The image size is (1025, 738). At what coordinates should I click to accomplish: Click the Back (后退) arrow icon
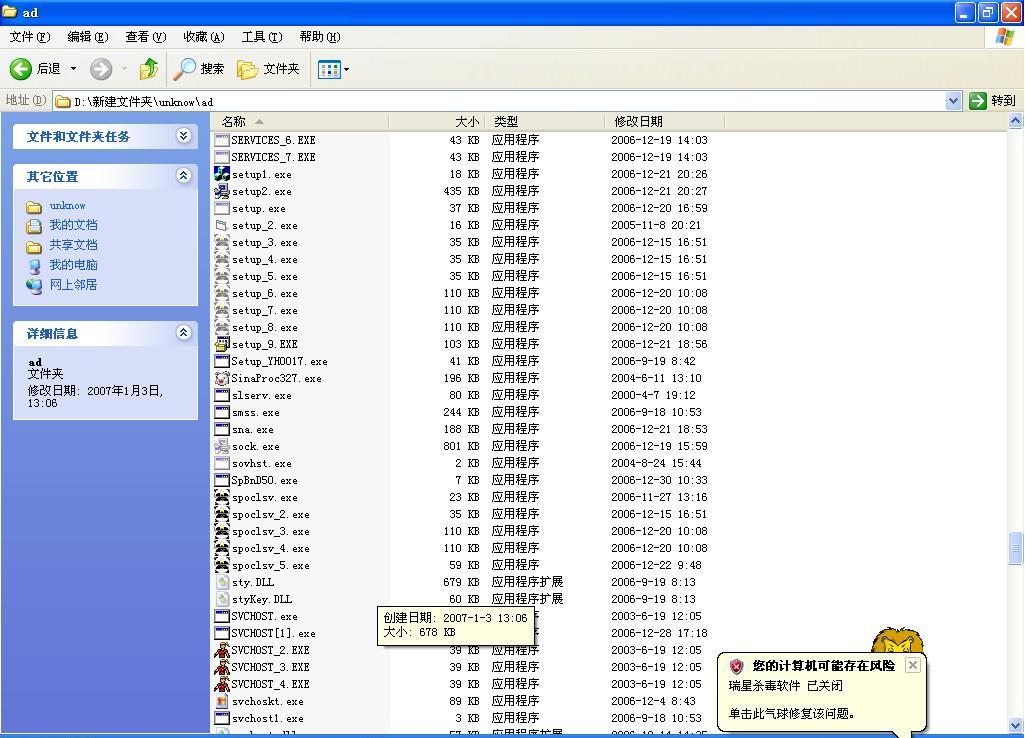(x=21, y=69)
